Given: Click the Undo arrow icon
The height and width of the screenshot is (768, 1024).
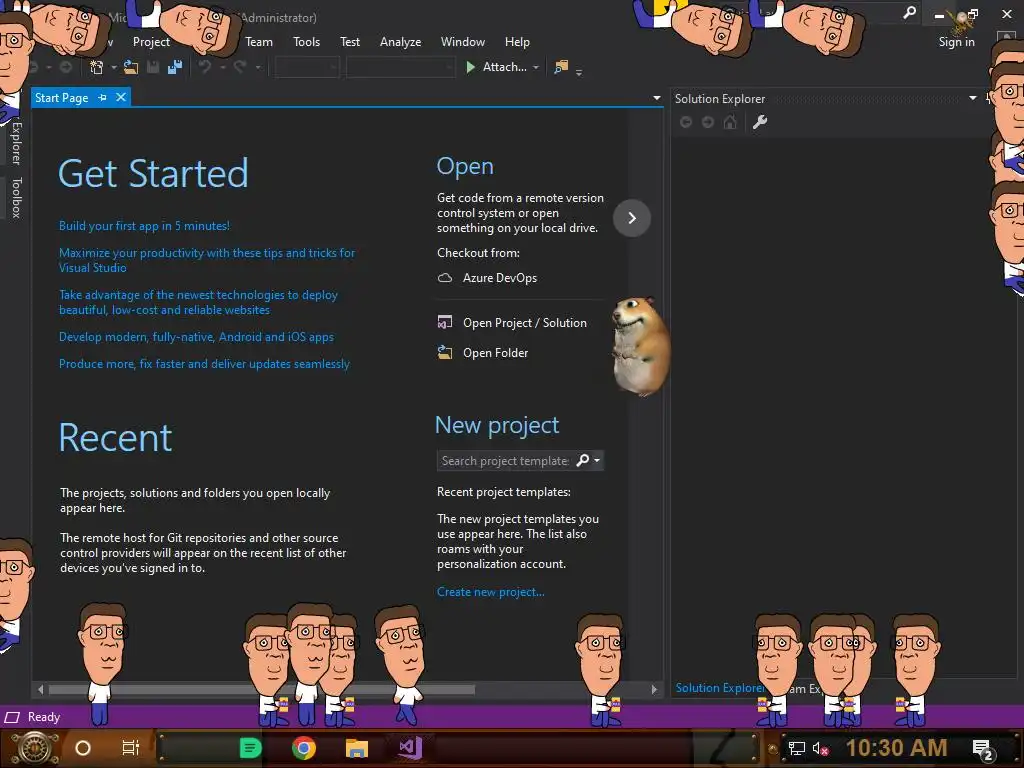Looking at the screenshot, I should coord(205,67).
